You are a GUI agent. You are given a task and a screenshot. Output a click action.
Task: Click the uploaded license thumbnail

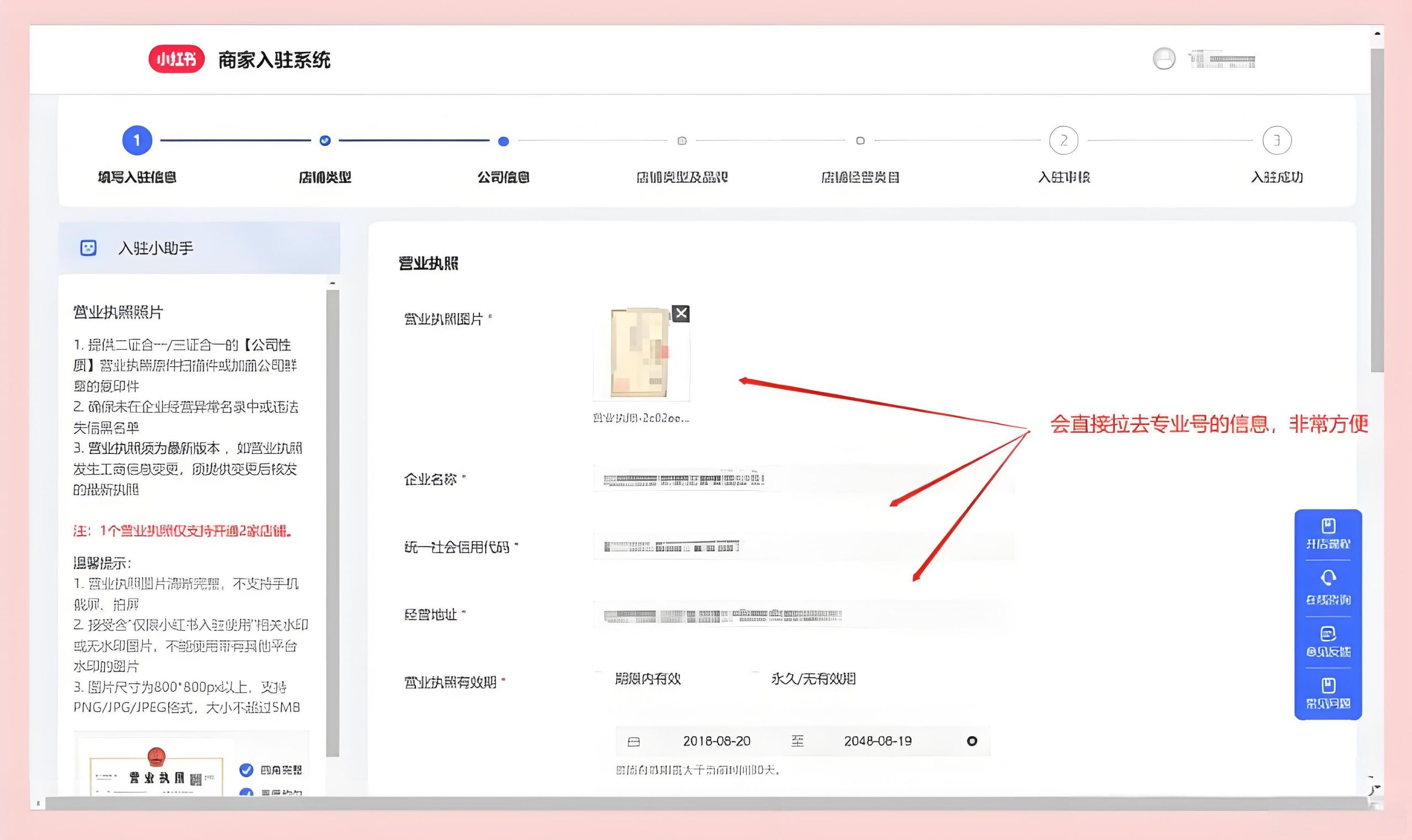pos(639,354)
